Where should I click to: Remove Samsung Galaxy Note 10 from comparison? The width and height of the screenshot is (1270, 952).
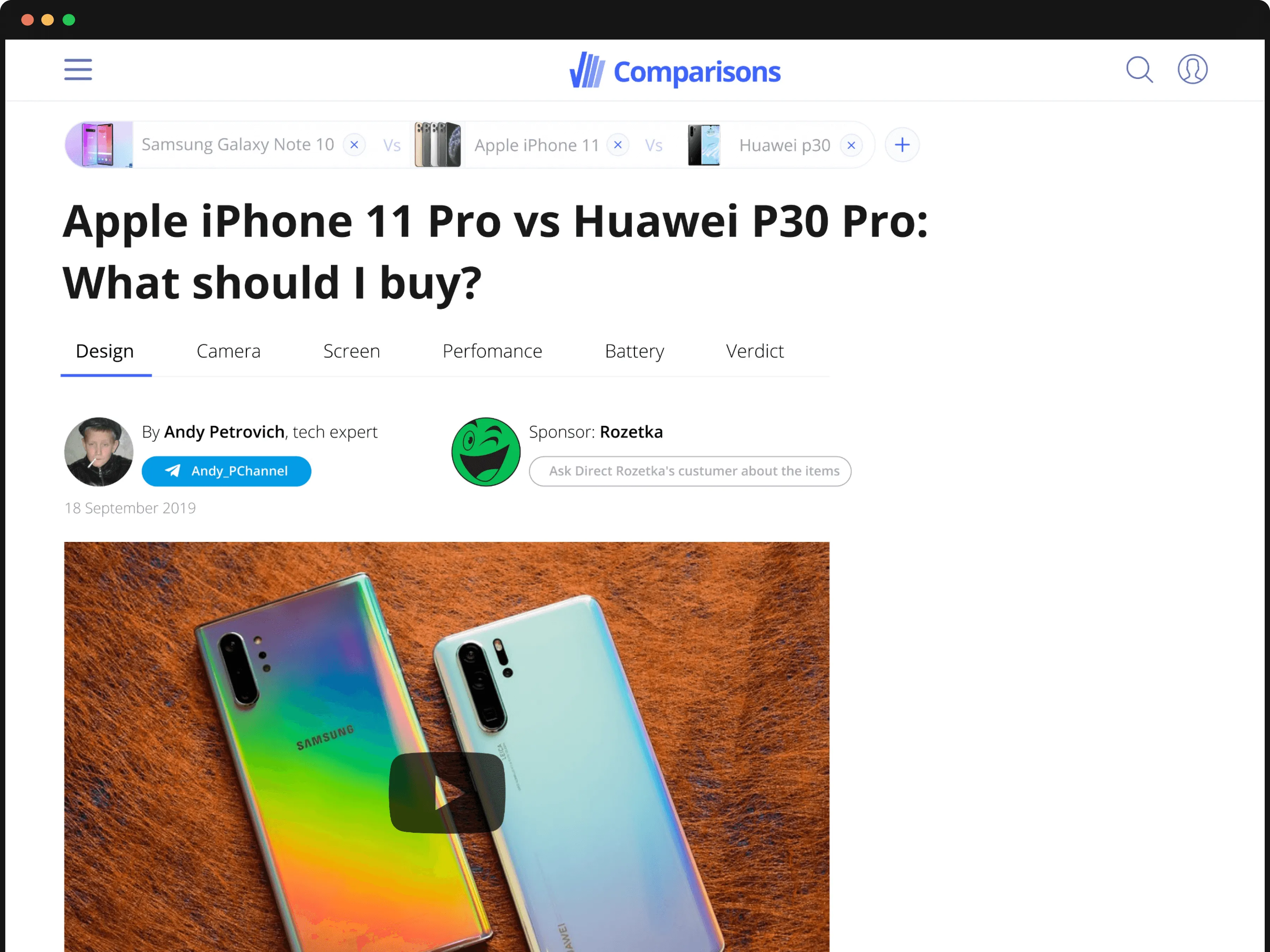[x=354, y=145]
